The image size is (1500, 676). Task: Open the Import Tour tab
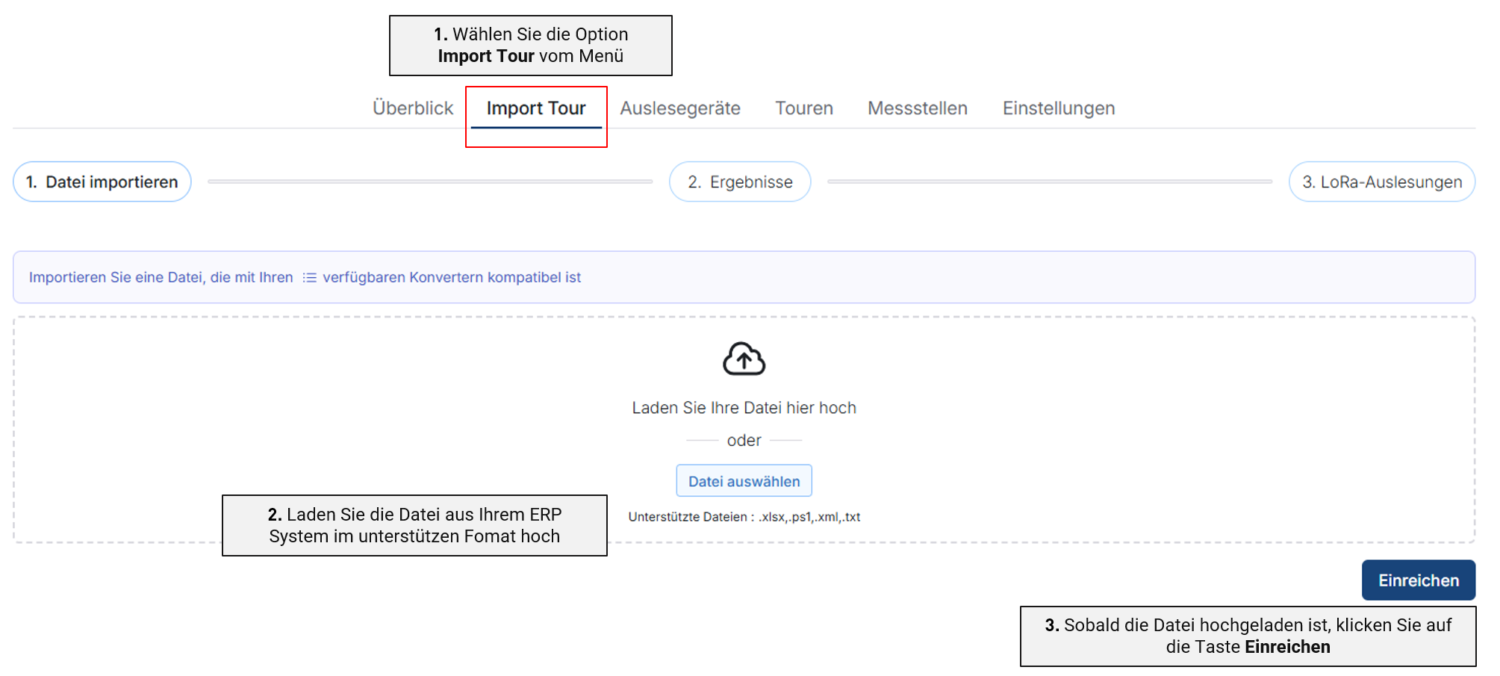pyautogui.click(x=536, y=108)
